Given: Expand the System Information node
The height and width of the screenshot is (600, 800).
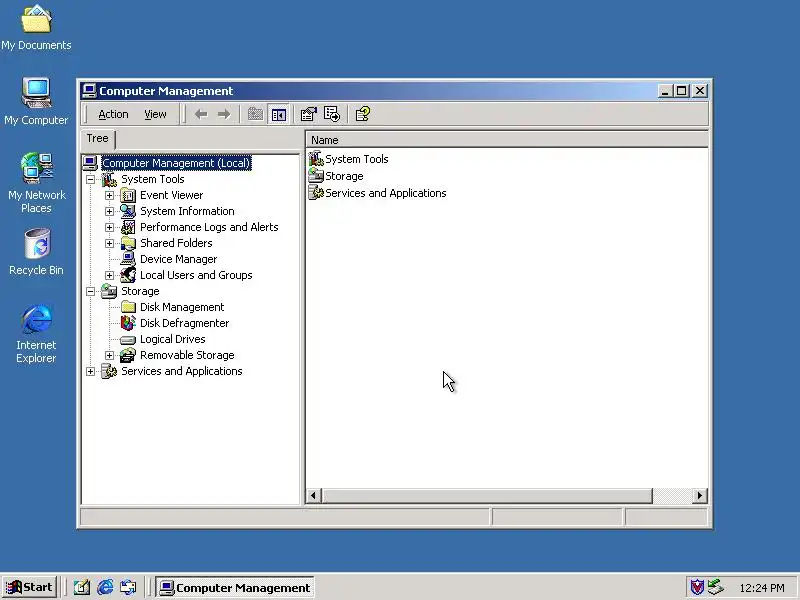Looking at the screenshot, I should (x=109, y=211).
